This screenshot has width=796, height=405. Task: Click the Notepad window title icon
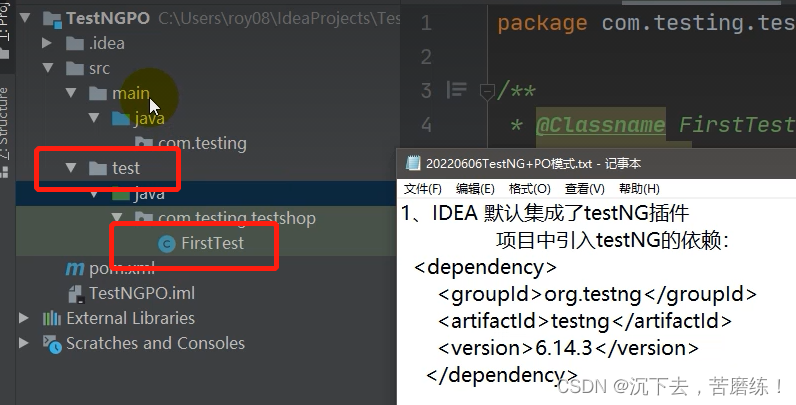pos(413,163)
